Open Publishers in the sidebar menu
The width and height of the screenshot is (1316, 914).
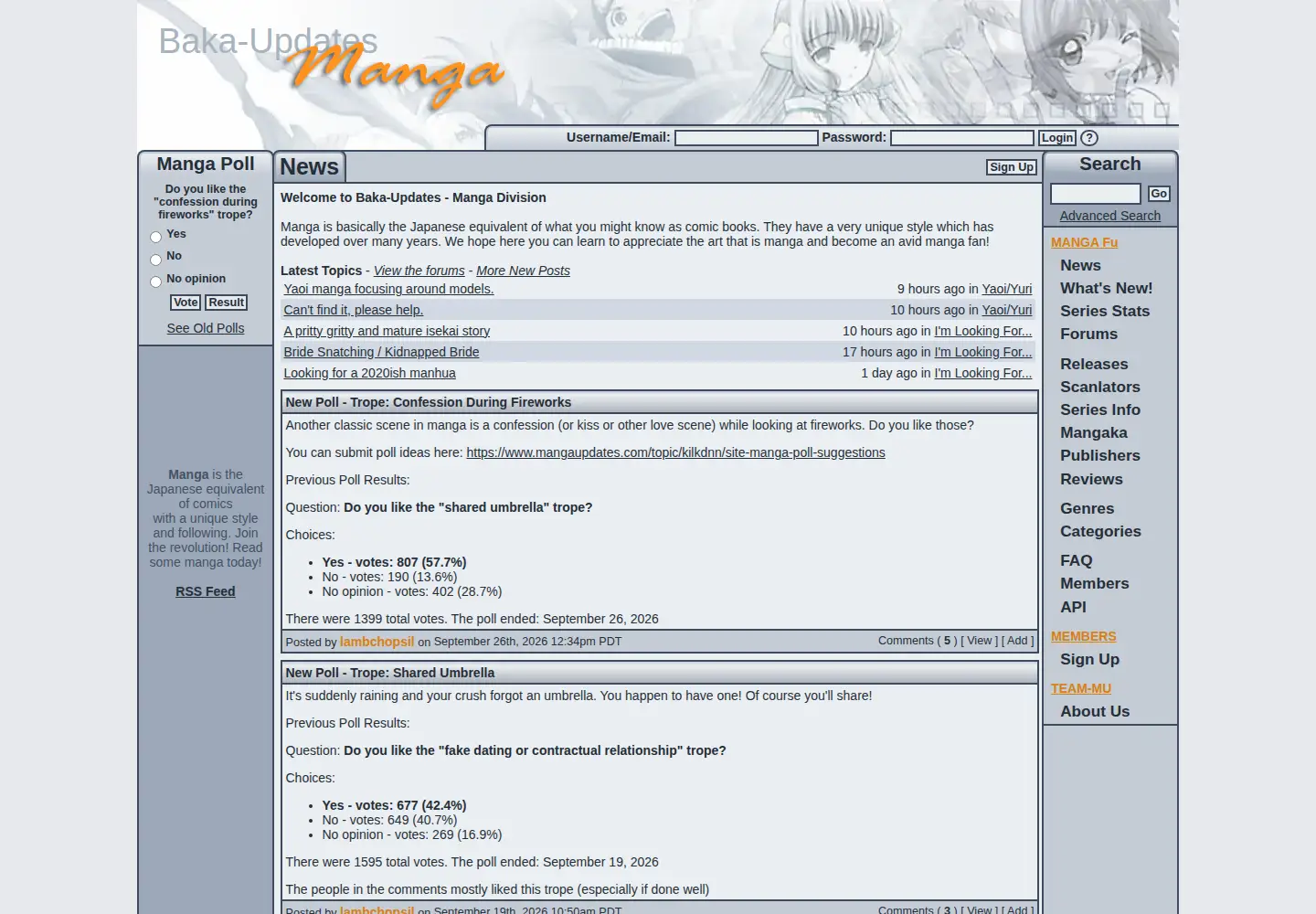tap(1100, 455)
